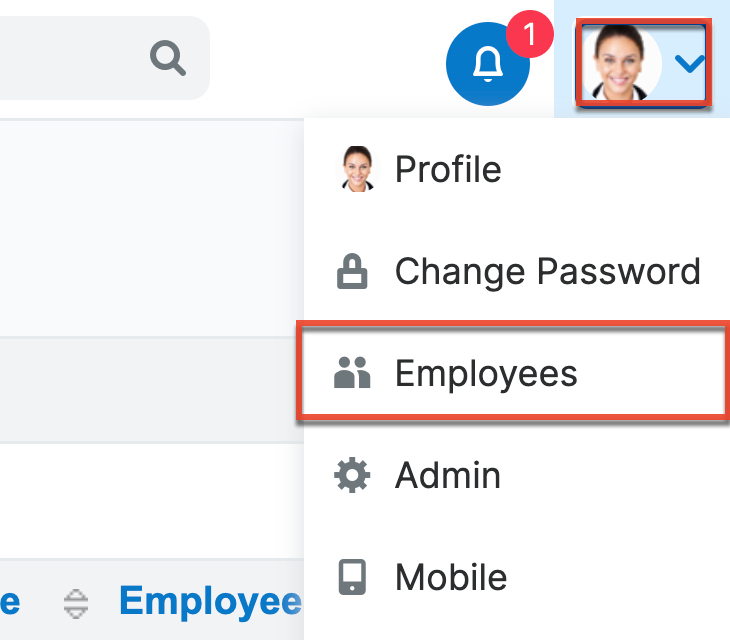Click the cut-off column header at bottom left
Screen dimensions: 730x640
[10, 601]
